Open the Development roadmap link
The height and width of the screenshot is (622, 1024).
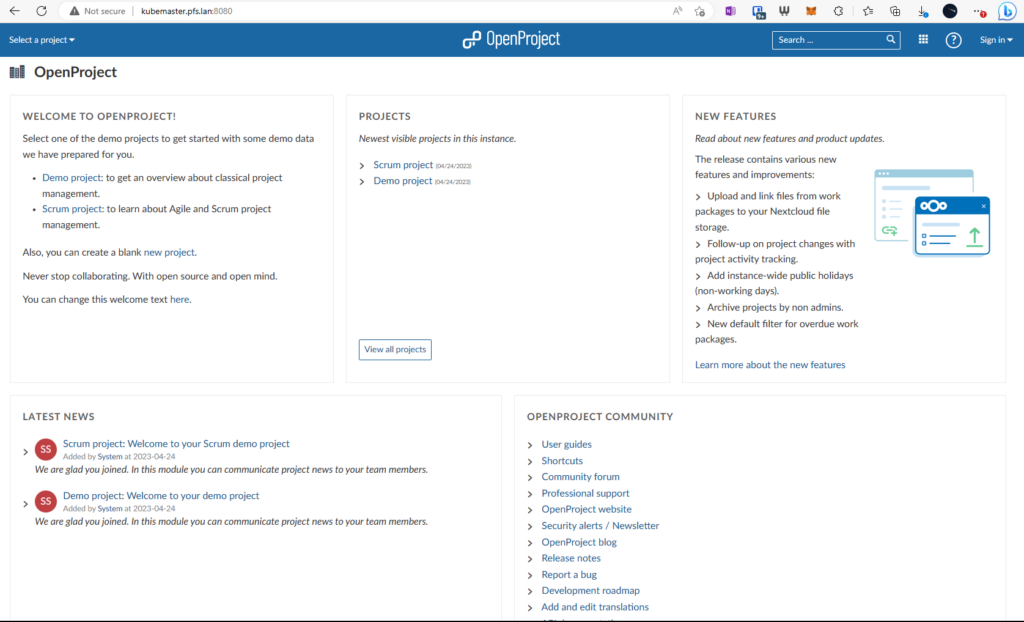590,591
